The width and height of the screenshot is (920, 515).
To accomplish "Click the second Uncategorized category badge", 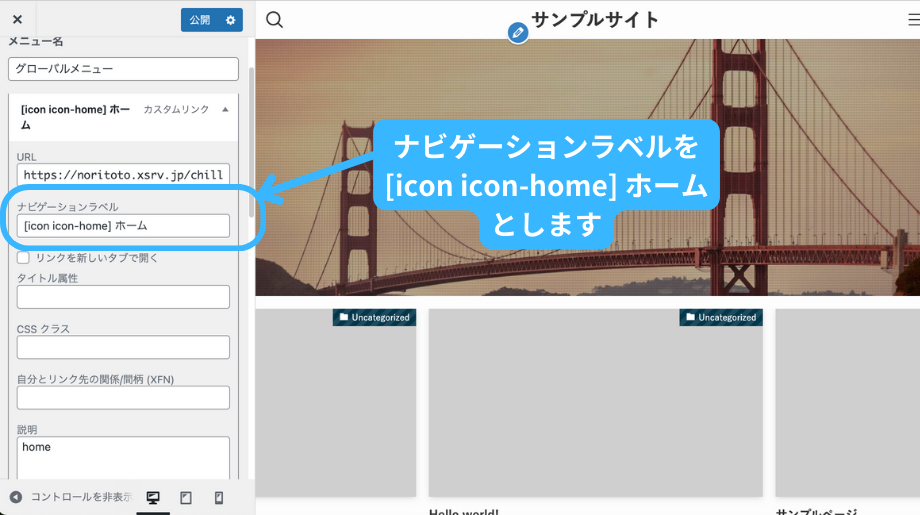I will pyautogui.click(x=721, y=317).
